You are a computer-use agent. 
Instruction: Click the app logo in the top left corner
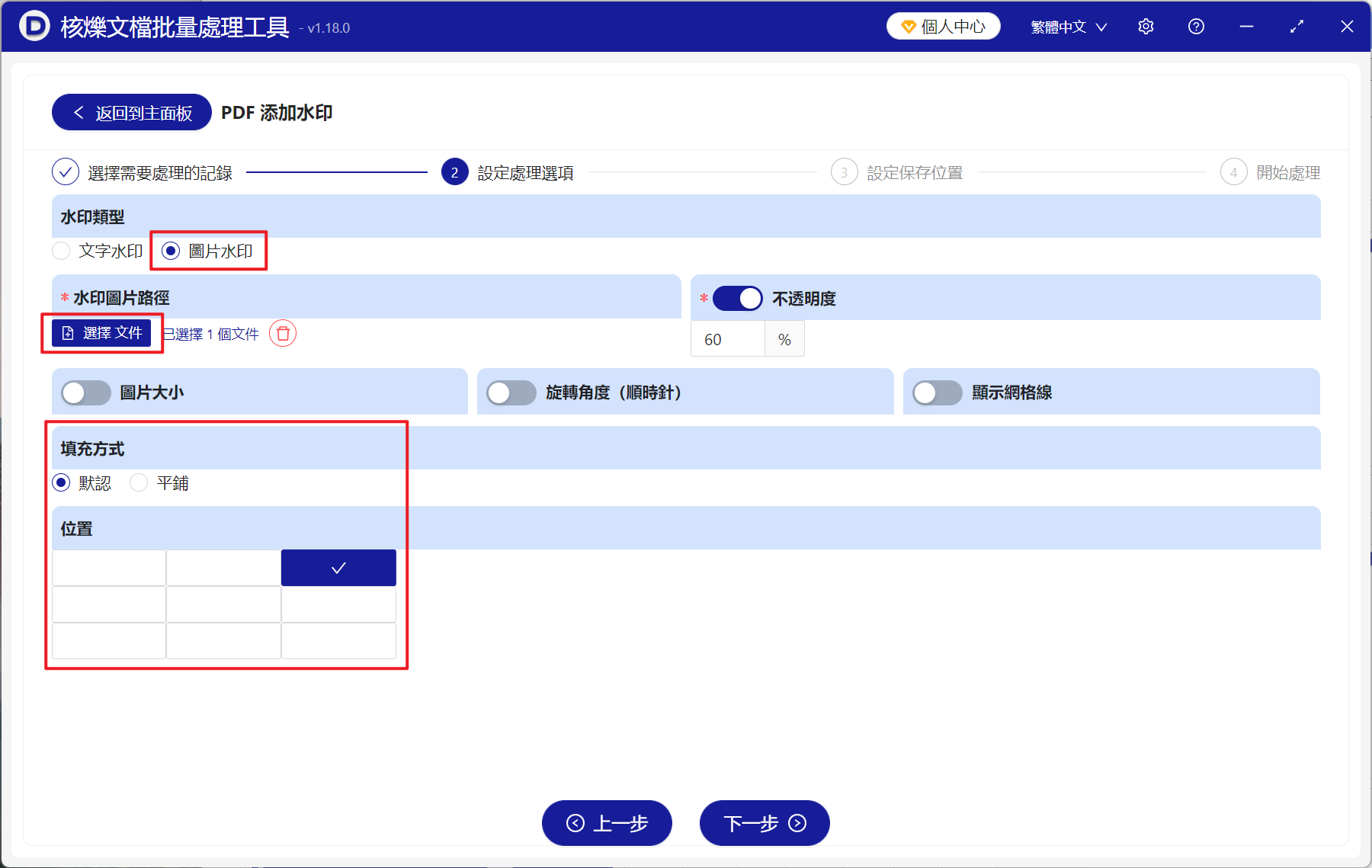tap(32, 25)
